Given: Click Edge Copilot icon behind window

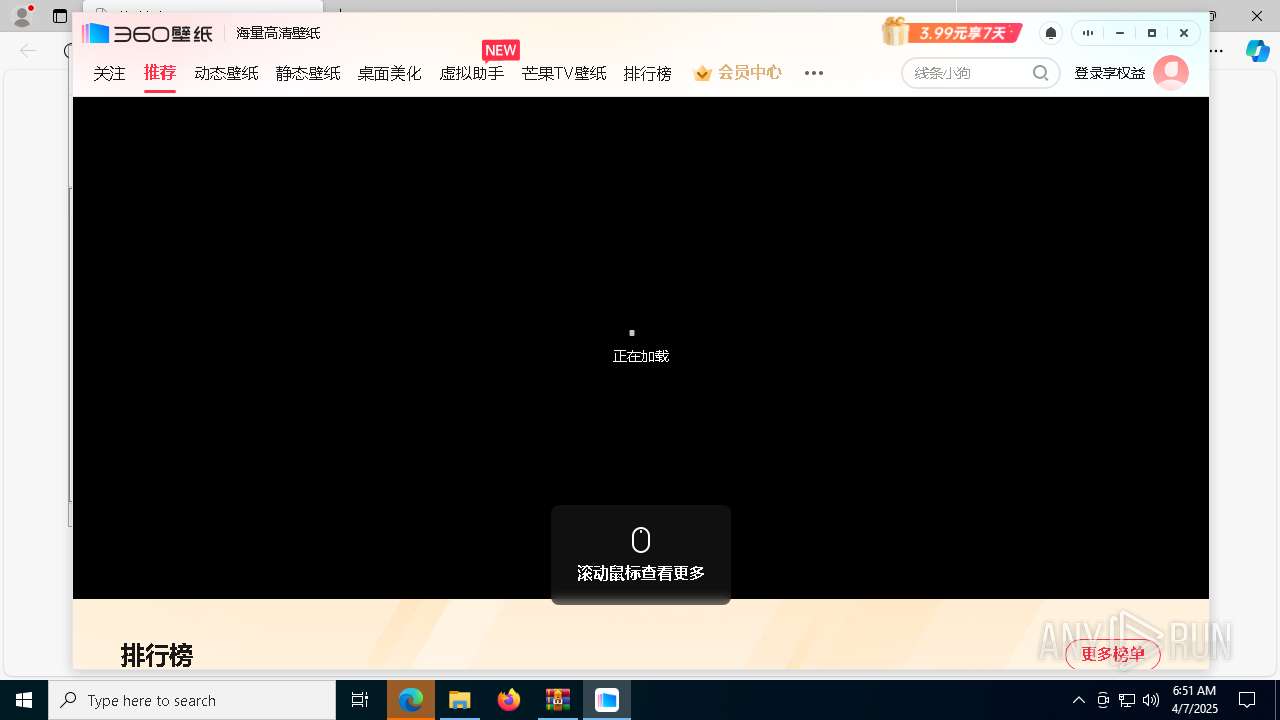Looking at the screenshot, I should (x=1257, y=51).
